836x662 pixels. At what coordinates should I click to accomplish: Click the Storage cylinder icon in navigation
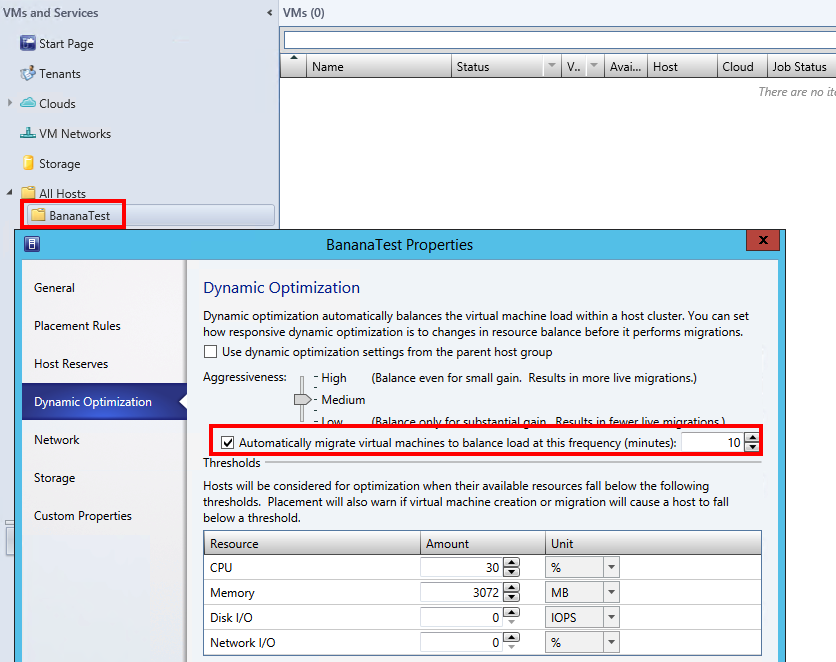(x=28, y=163)
